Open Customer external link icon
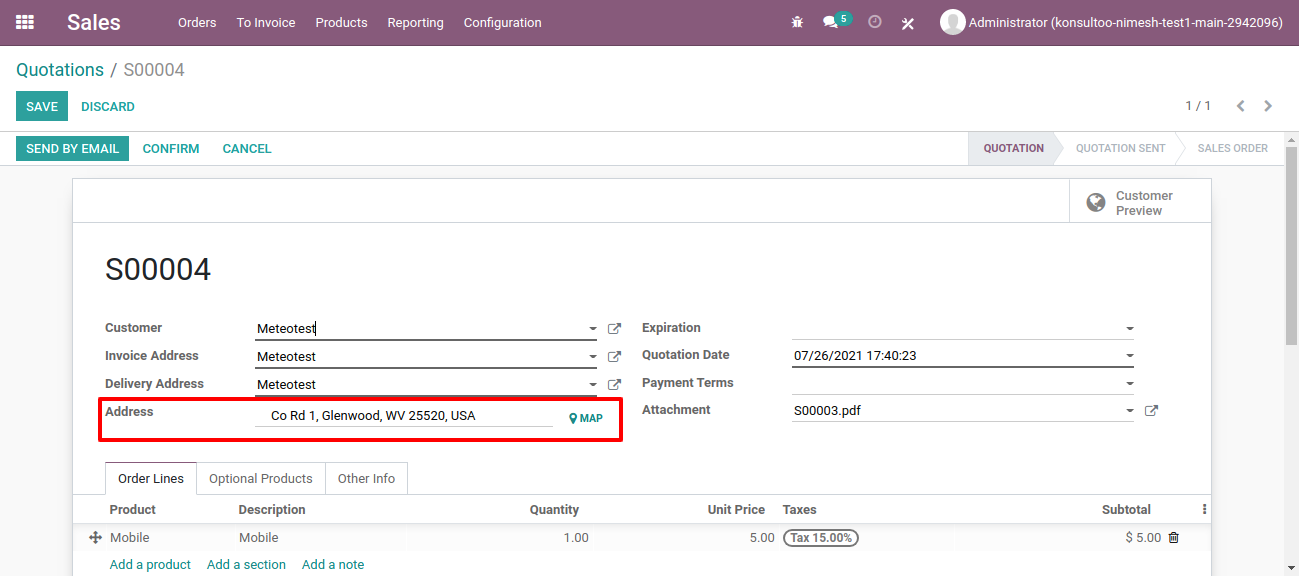Screen dimensions: 1299x576 [615, 329]
